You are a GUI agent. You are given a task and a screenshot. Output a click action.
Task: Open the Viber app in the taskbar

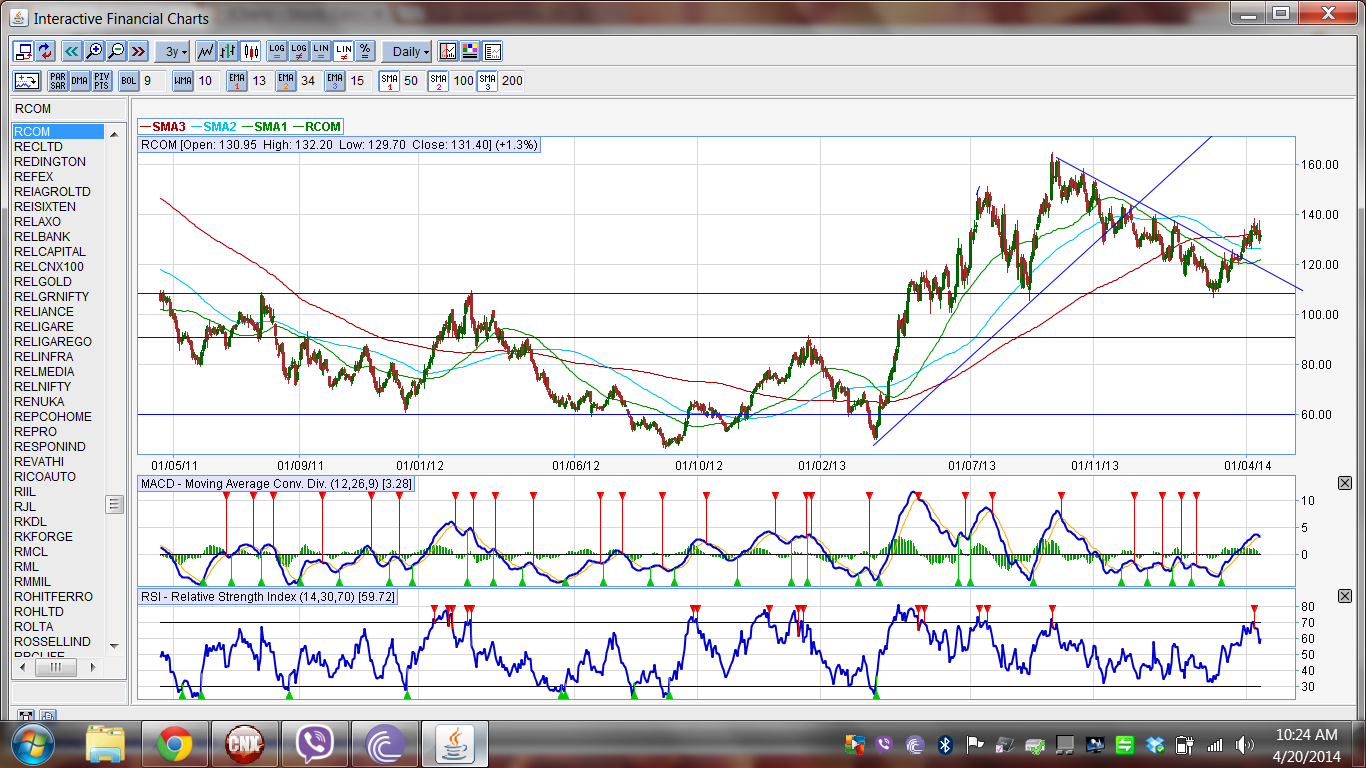315,745
